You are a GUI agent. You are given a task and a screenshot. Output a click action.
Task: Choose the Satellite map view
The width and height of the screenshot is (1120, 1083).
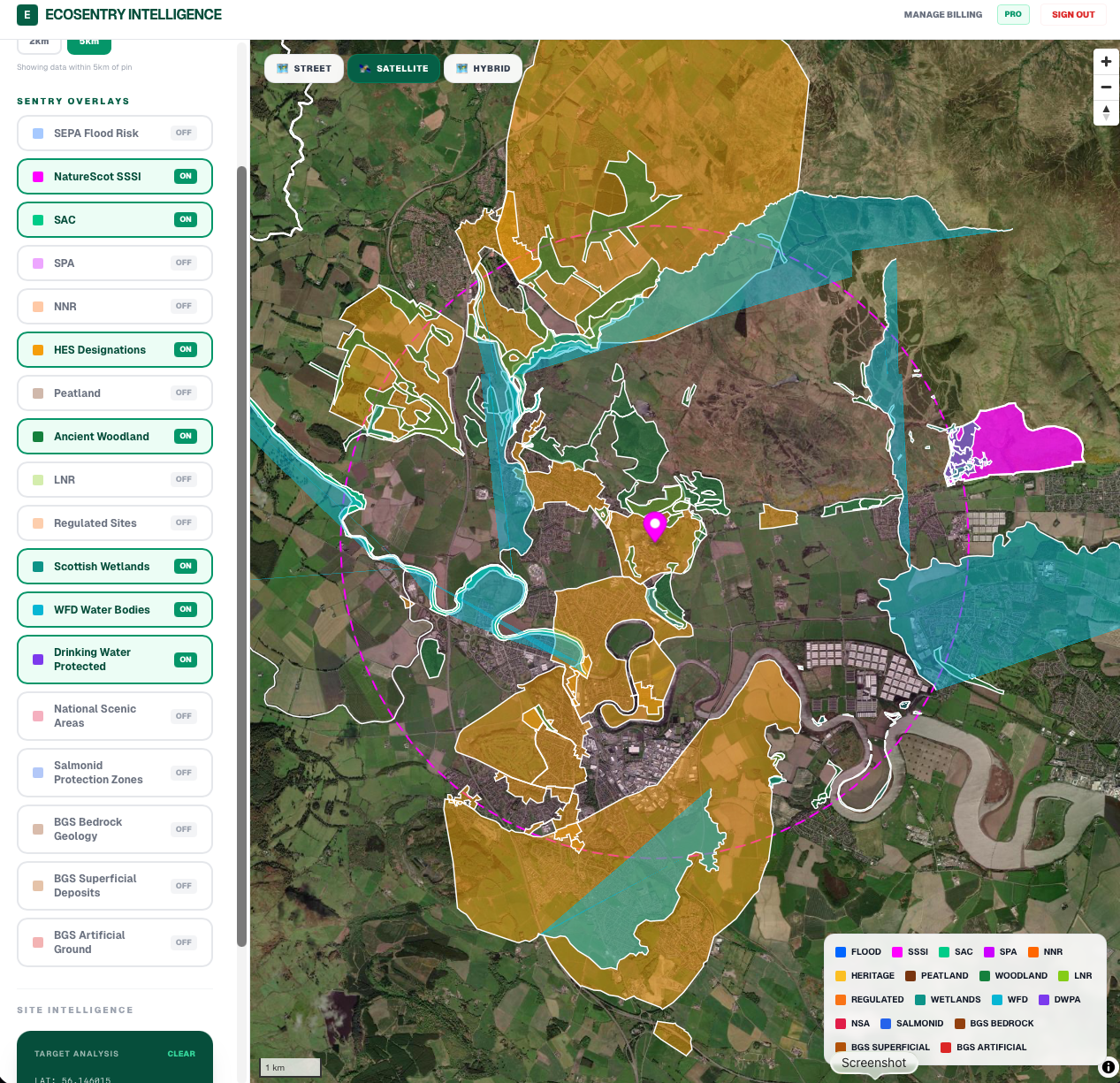pyautogui.click(x=394, y=68)
